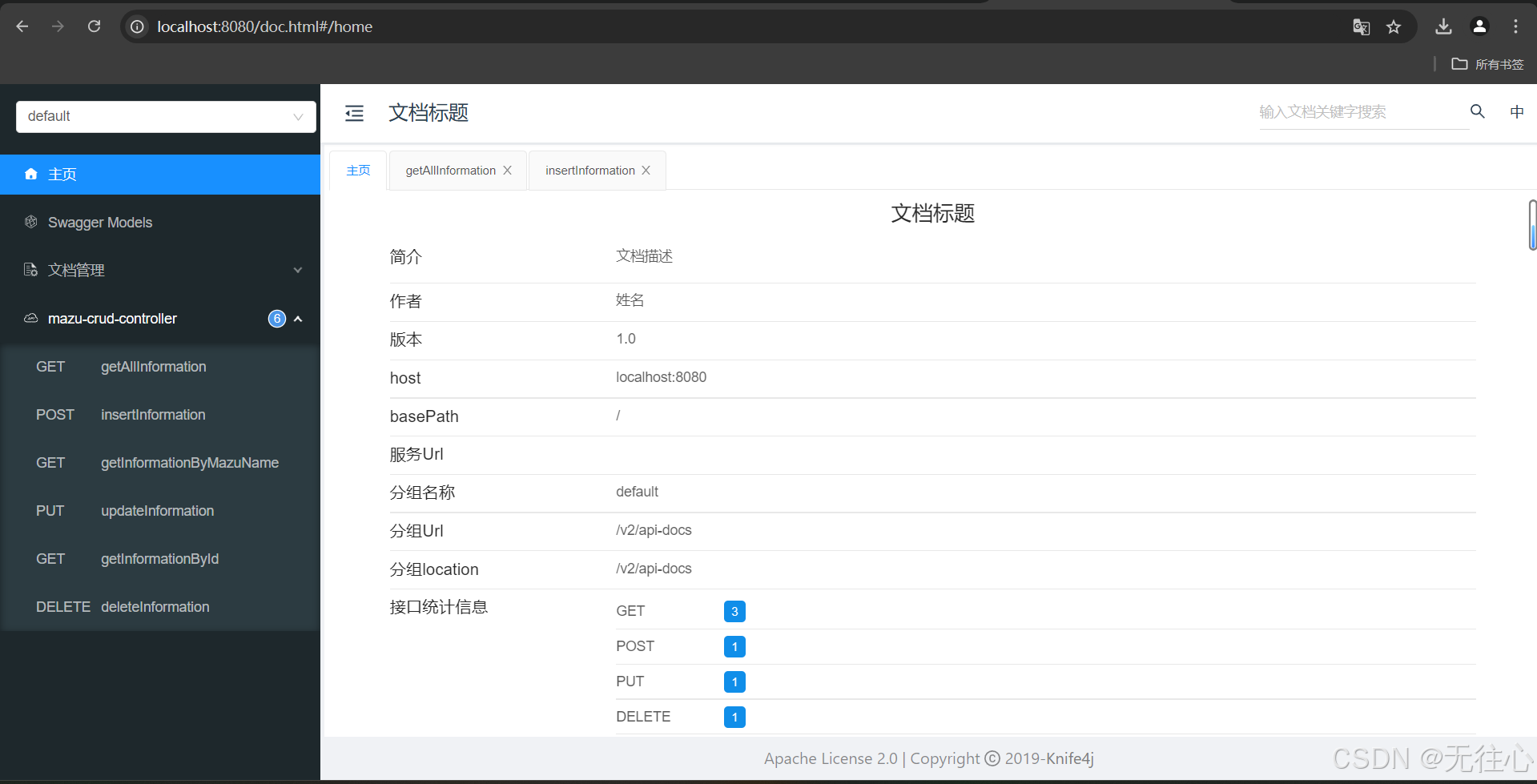Click the 6 count badge on mazu-crud-controller
The image size is (1537, 784).
click(277, 319)
